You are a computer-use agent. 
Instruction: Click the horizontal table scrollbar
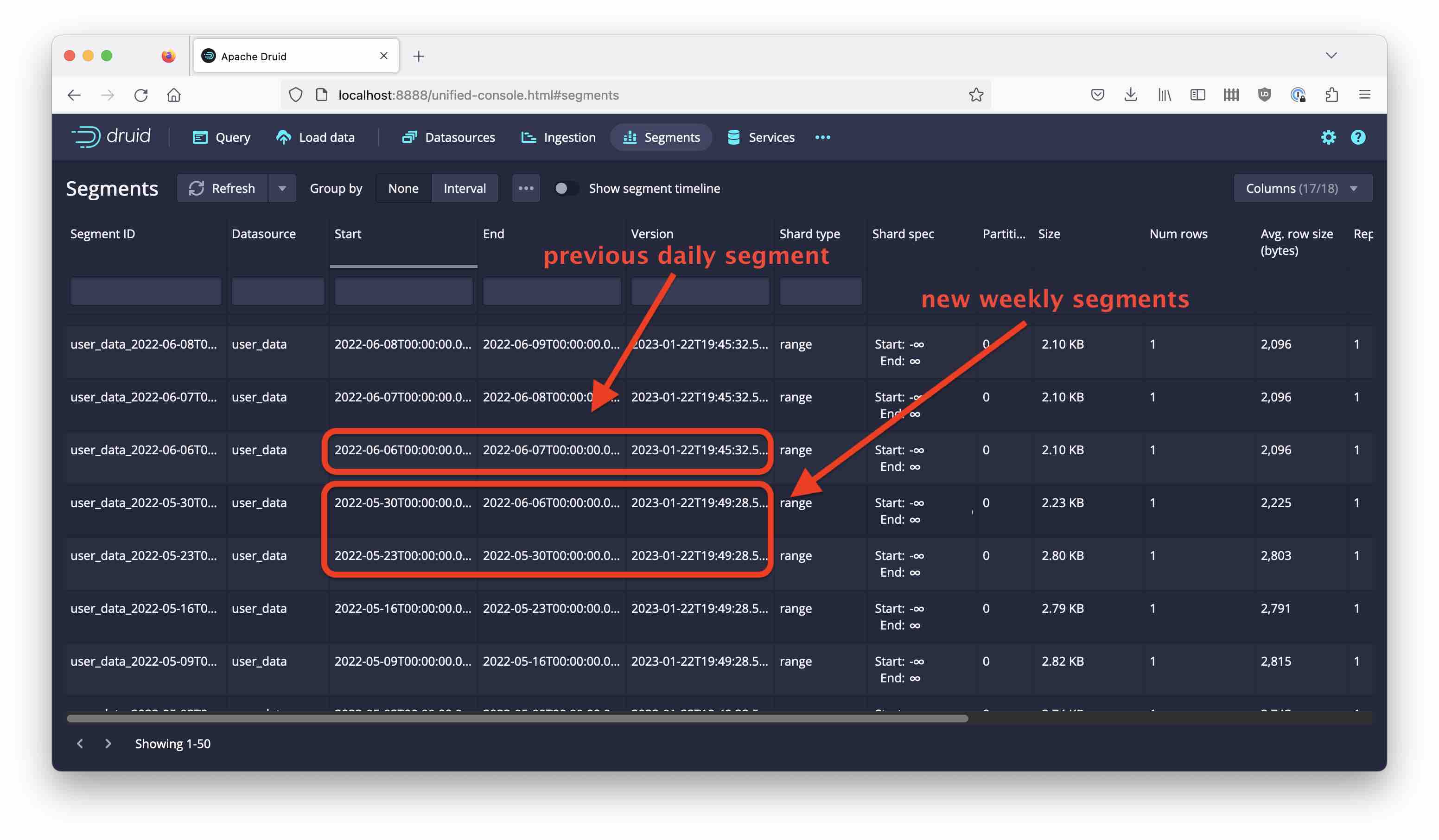point(517,719)
